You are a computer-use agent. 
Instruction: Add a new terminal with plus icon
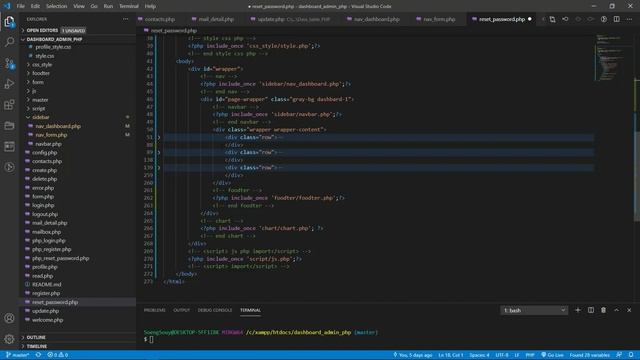coord(578,310)
